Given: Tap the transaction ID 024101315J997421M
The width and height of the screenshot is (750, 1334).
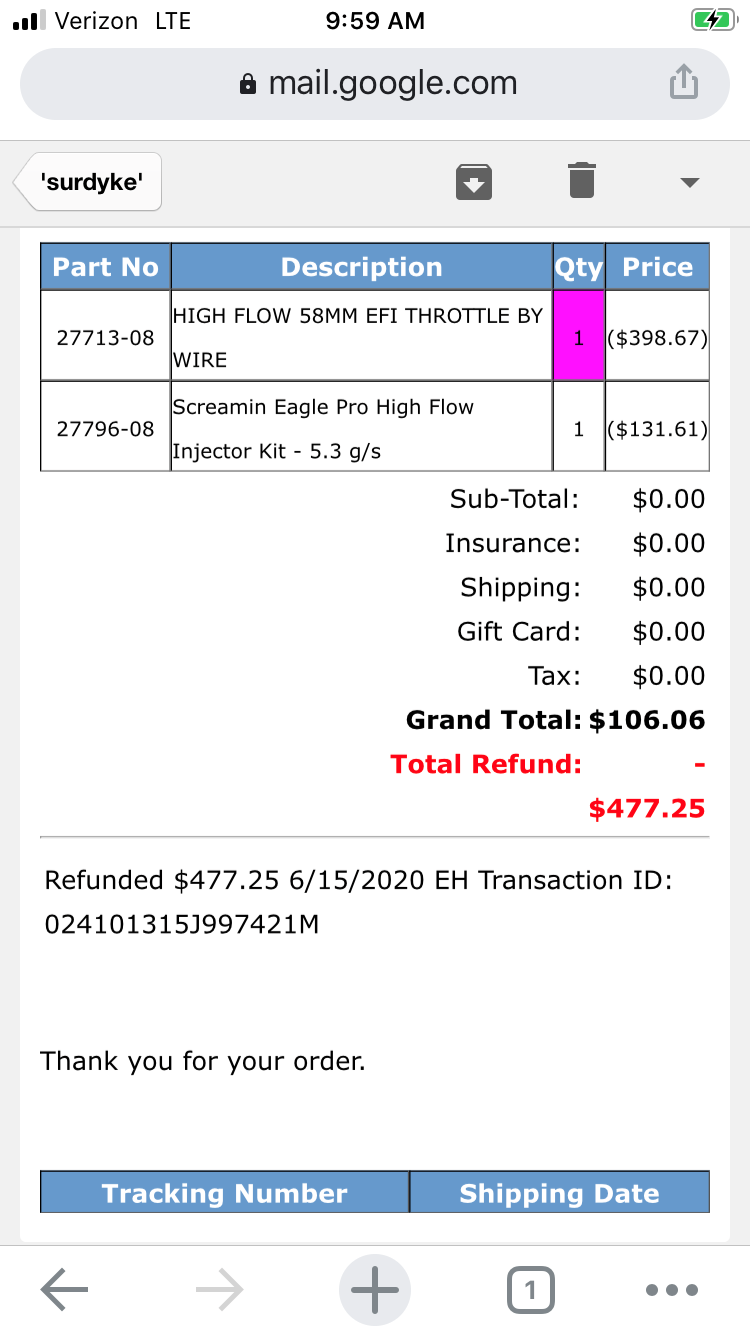Looking at the screenshot, I should tap(182, 924).
